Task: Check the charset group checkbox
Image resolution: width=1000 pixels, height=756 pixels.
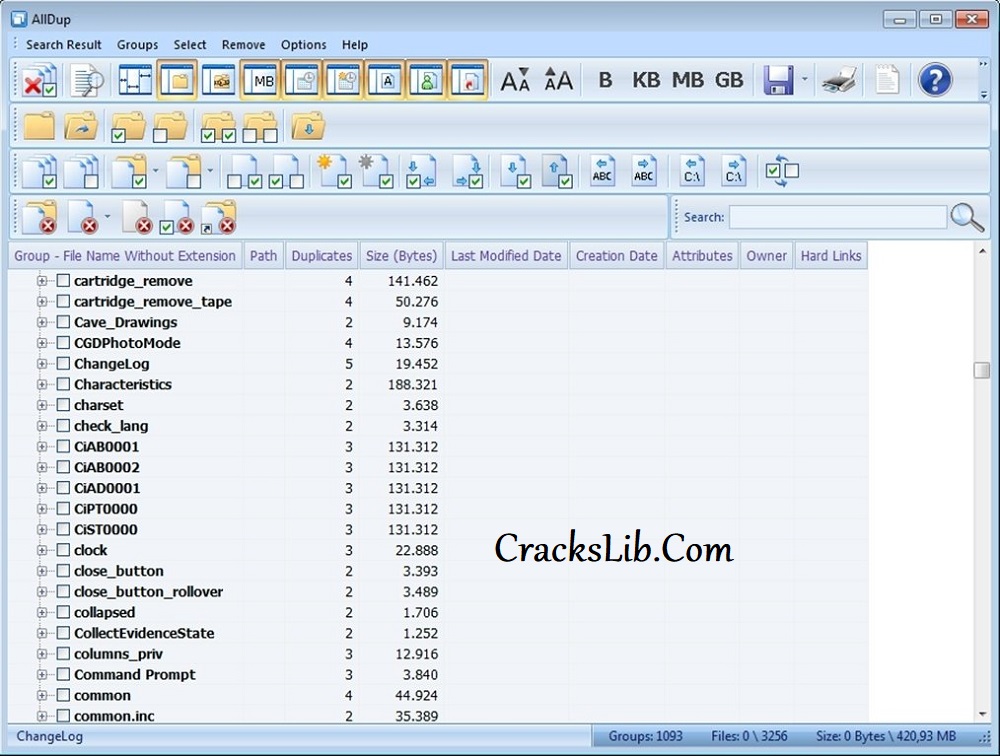Action: [63, 405]
